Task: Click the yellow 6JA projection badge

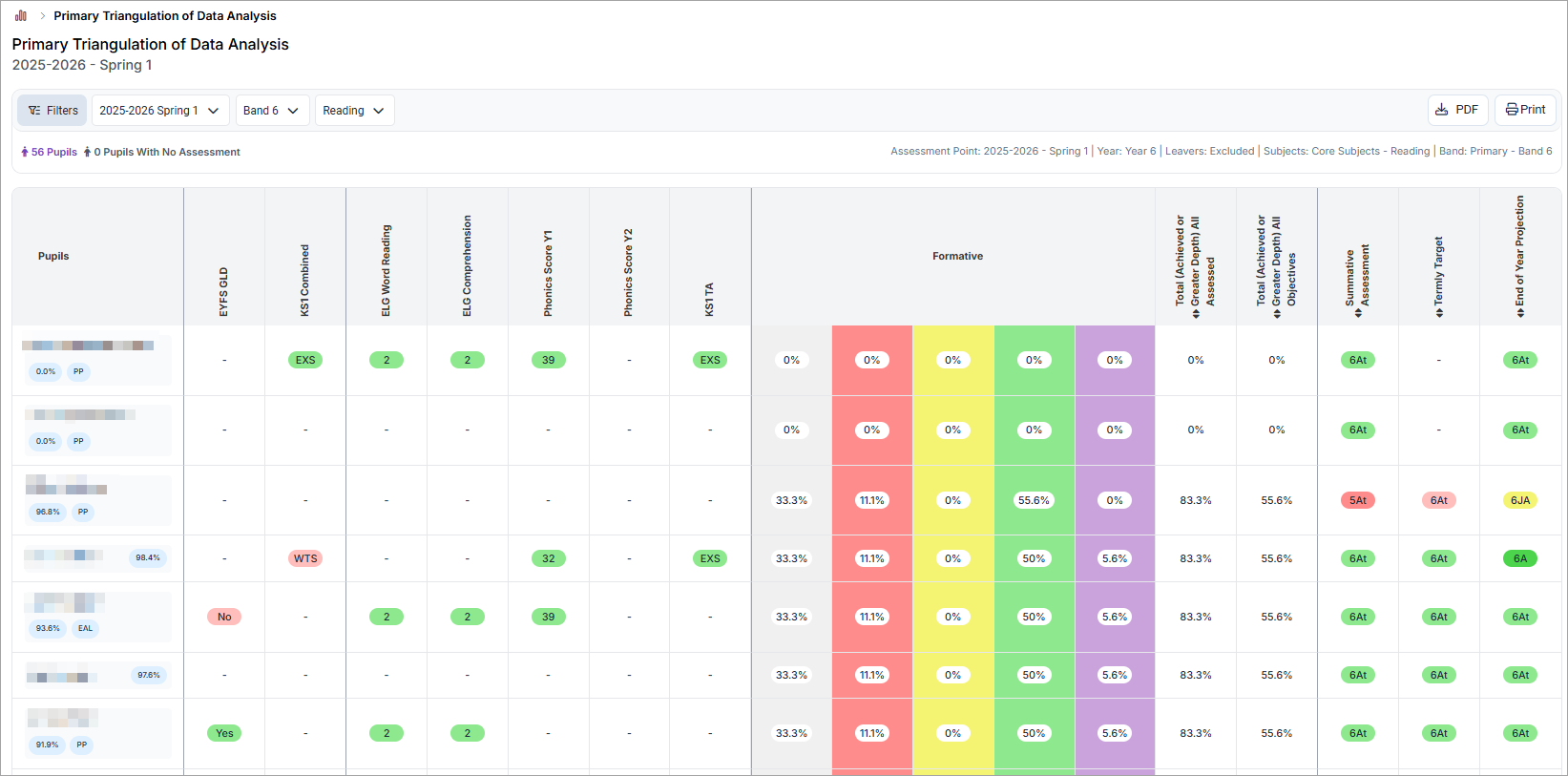Action: (1520, 500)
